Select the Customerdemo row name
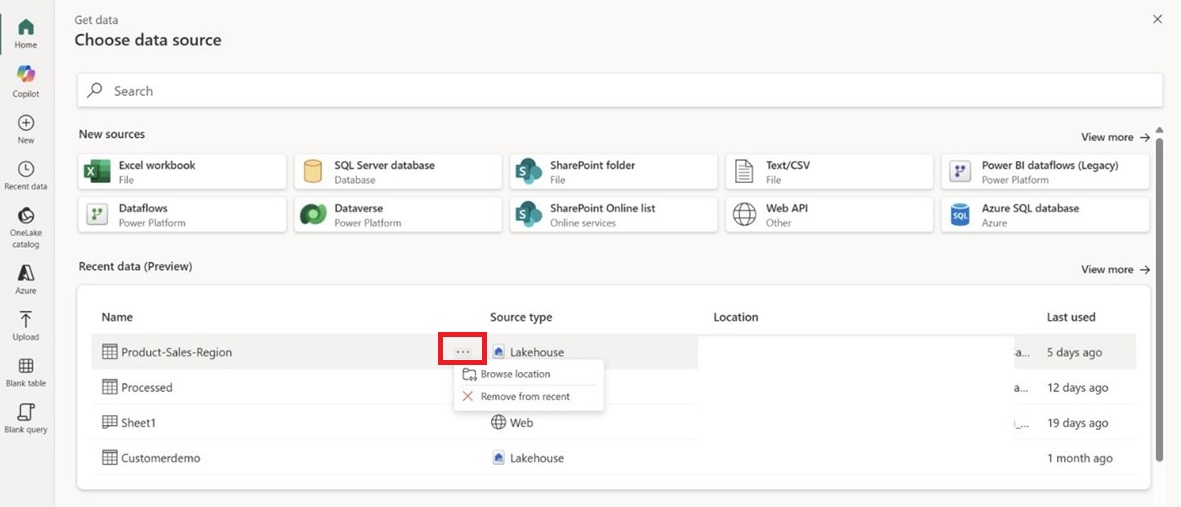The height and width of the screenshot is (507, 1181). pyautogui.click(x=160, y=457)
